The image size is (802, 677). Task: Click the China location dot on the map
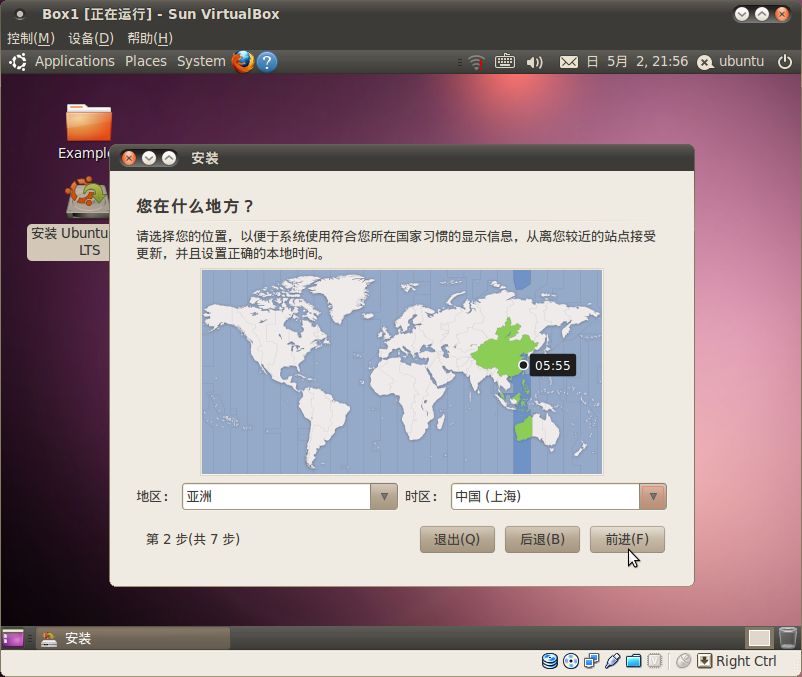click(x=523, y=365)
